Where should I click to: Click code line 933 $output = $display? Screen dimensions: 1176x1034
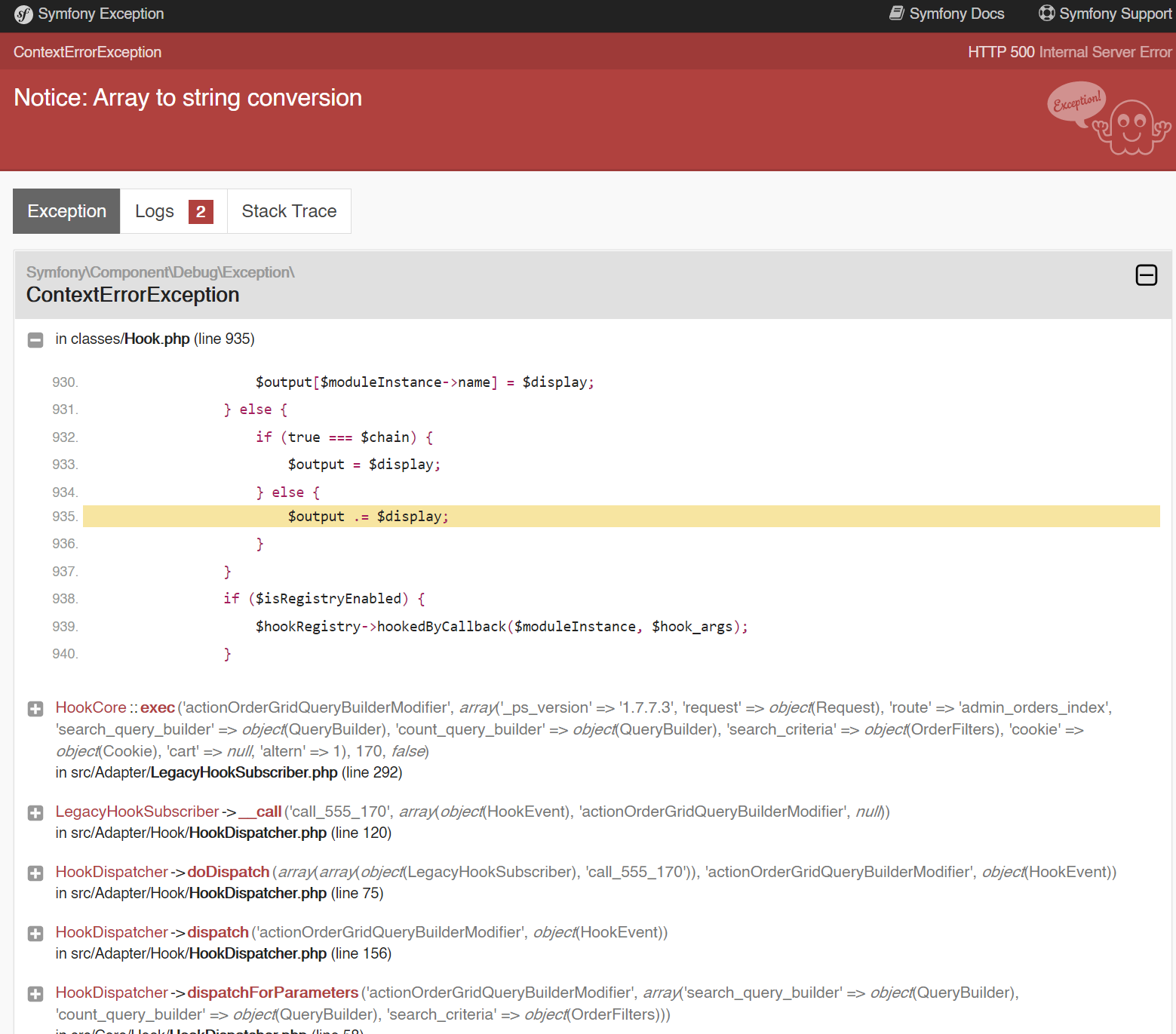364,465
